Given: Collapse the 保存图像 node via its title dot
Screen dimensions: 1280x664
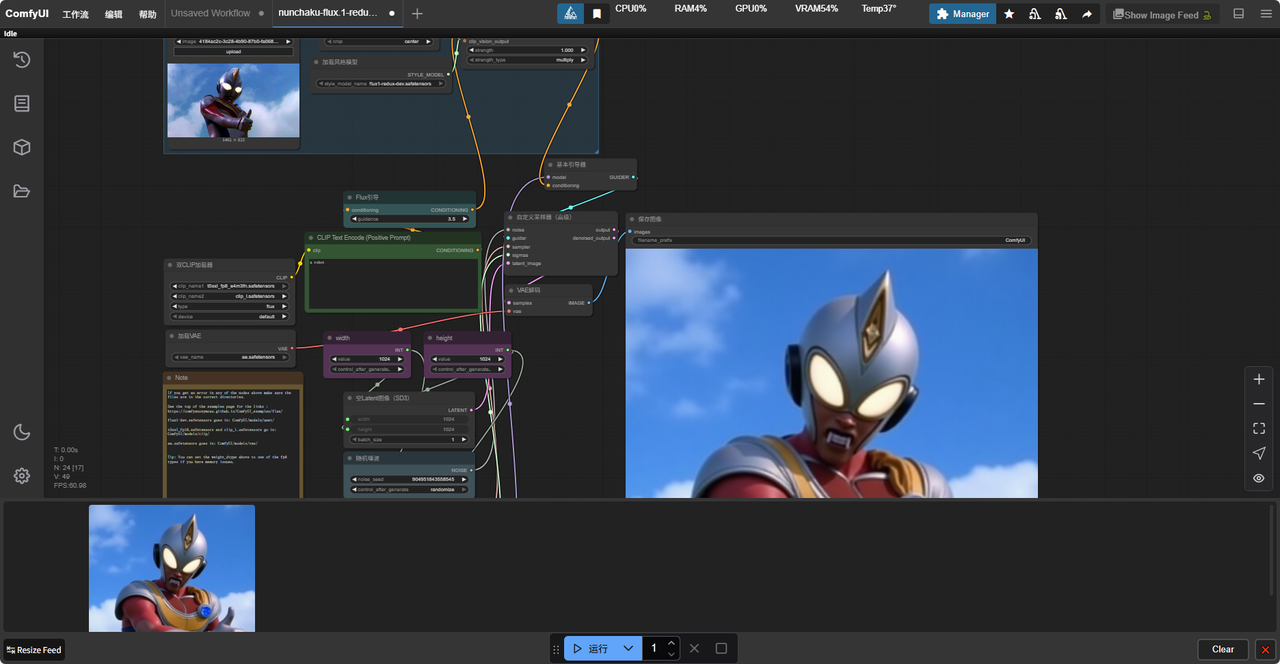Looking at the screenshot, I should tap(633, 218).
